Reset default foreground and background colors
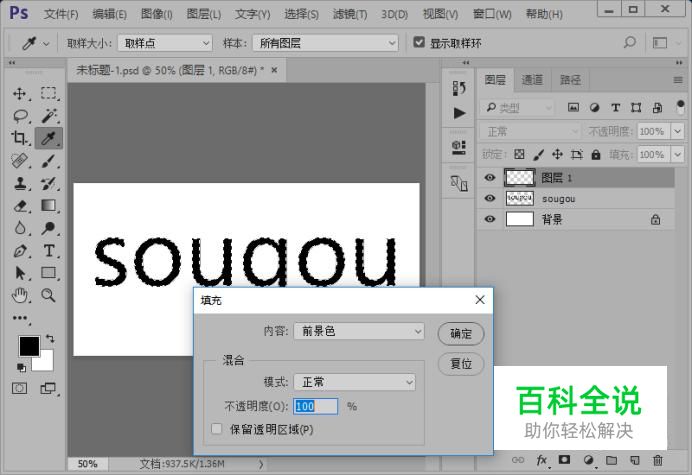692x475 pixels. click(21, 367)
